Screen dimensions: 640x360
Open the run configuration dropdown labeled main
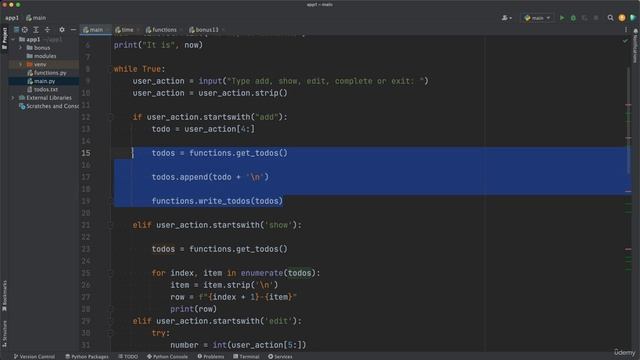click(537, 18)
